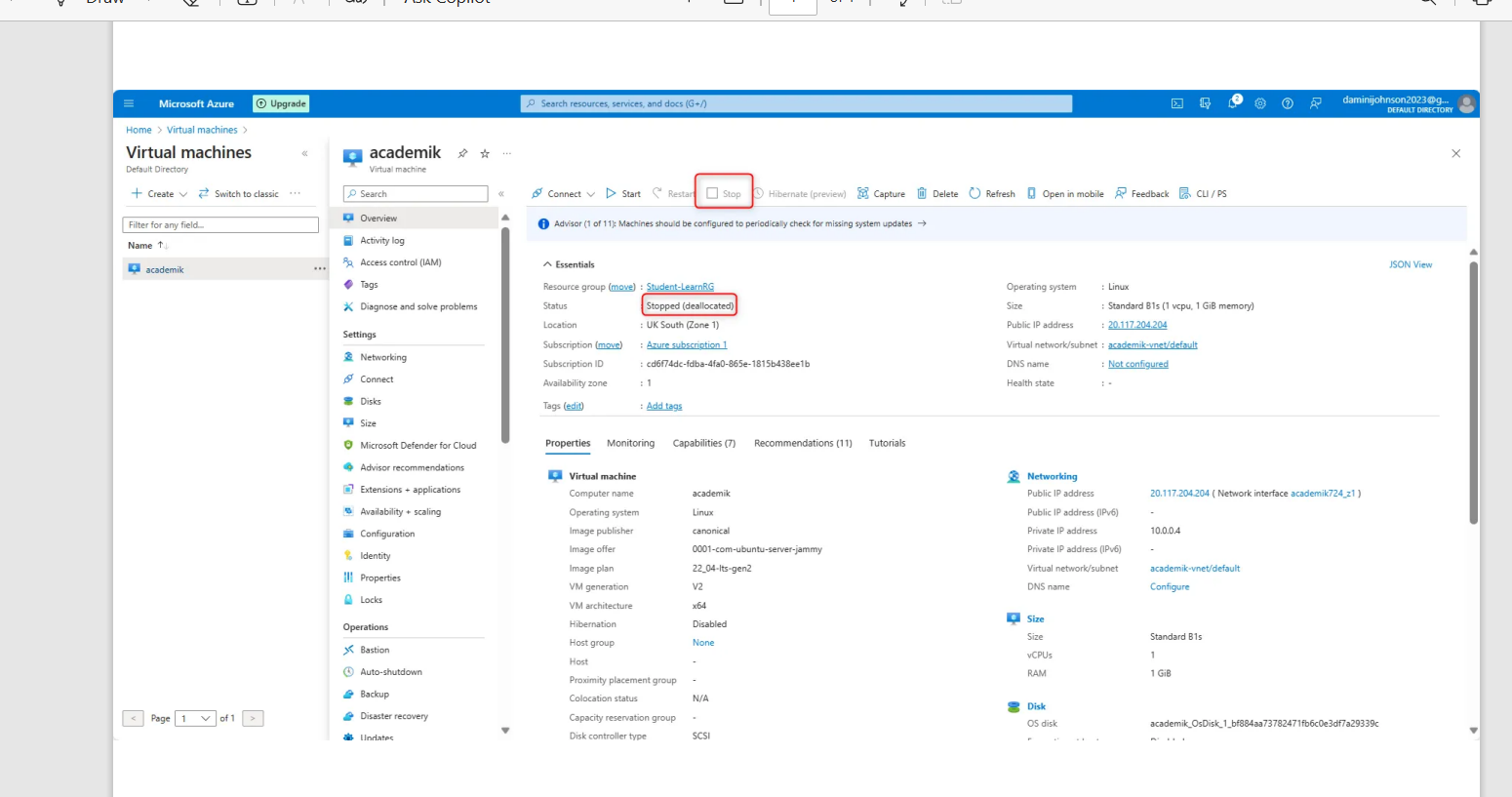The image size is (1512, 797).
Task: Open the more options ellipsis beside academik title
Action: tap(506, 153)
